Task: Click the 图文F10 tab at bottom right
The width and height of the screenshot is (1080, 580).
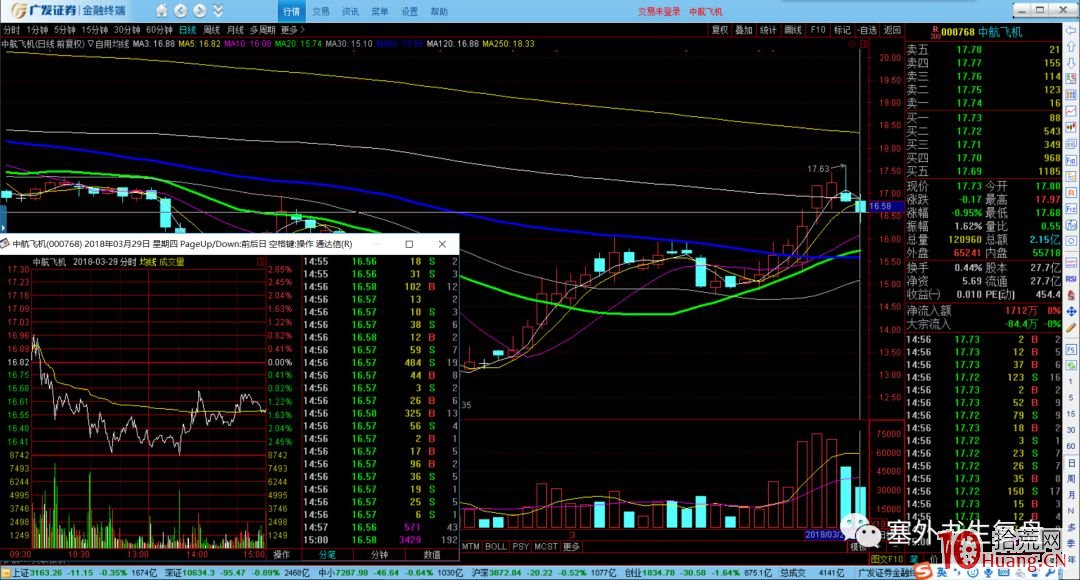Action: (x=887, y=559)
